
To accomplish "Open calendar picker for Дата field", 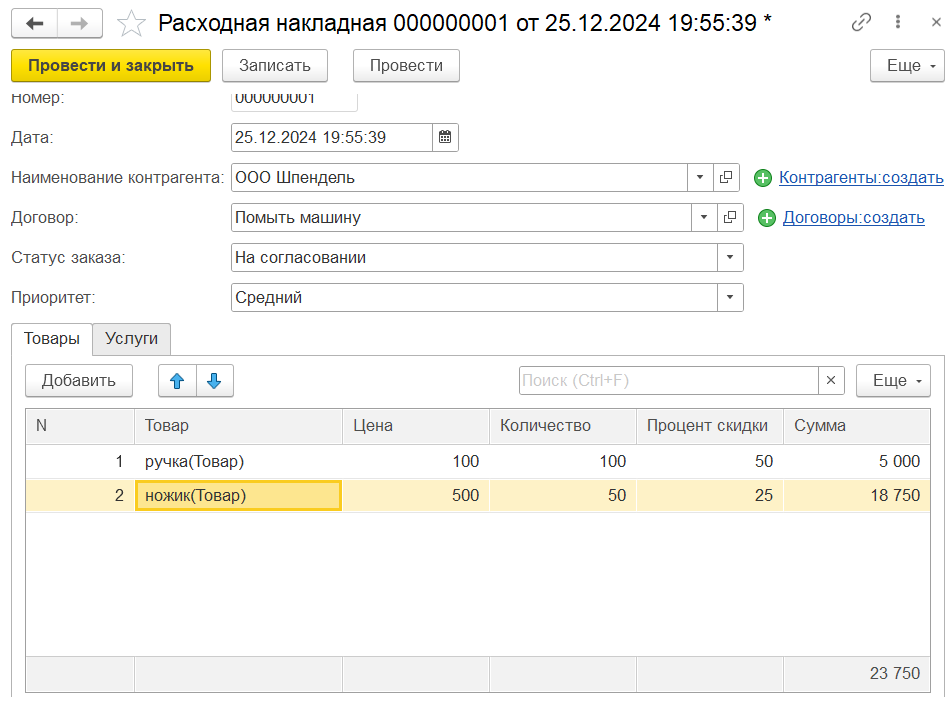I will (445, 137).
